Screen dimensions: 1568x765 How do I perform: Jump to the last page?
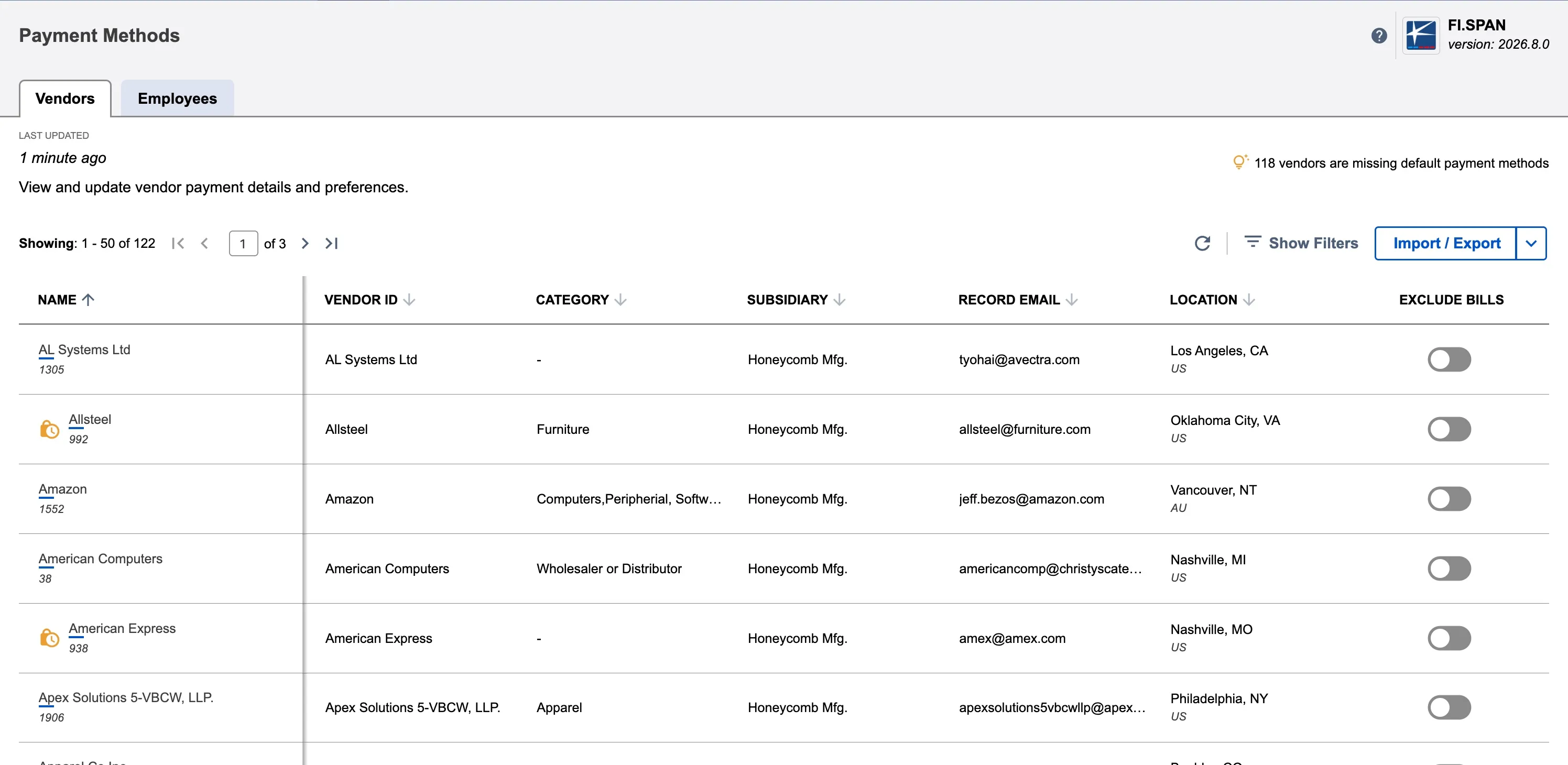331,244
